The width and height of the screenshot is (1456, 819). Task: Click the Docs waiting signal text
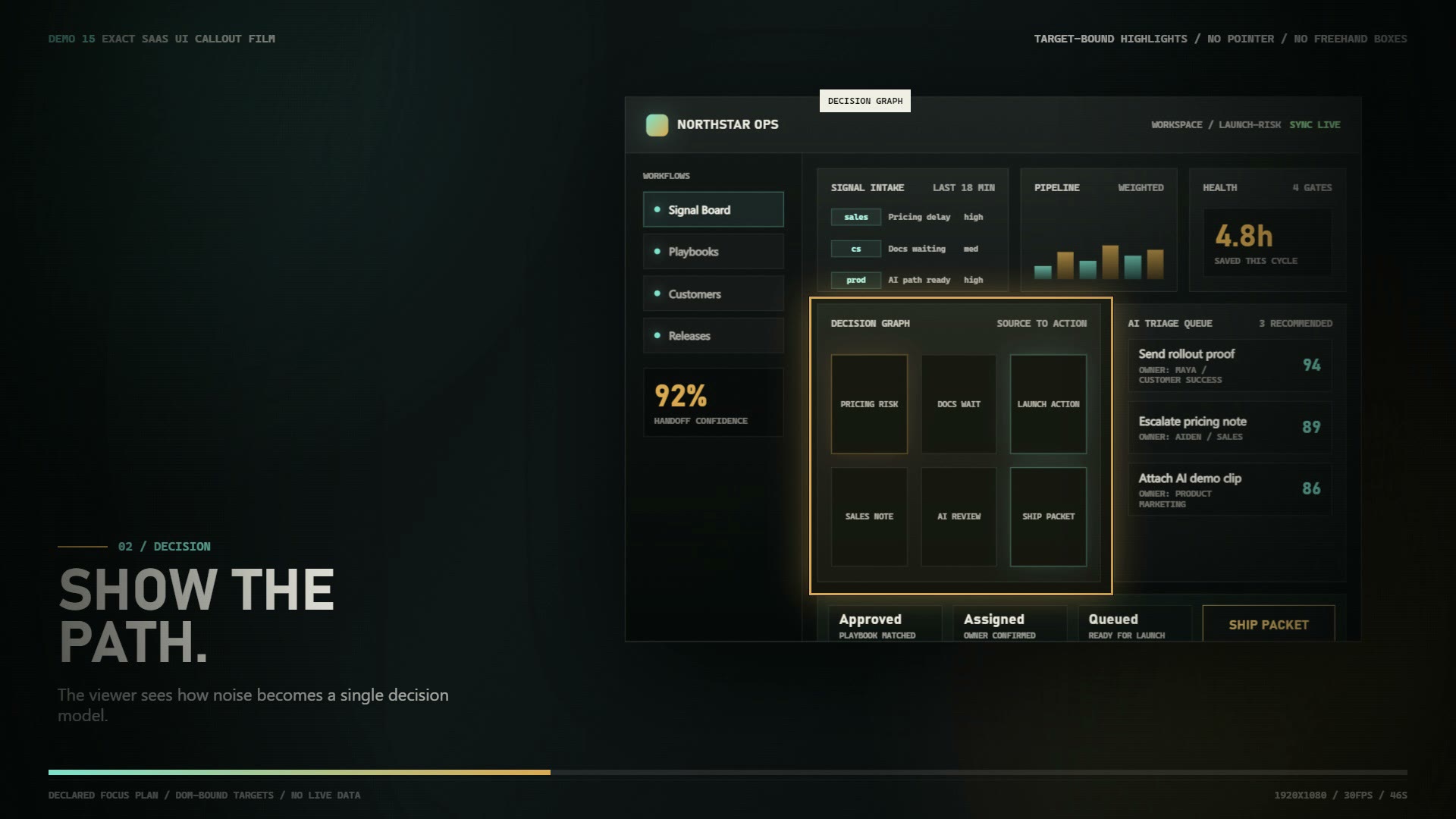(x=917, y=249)
